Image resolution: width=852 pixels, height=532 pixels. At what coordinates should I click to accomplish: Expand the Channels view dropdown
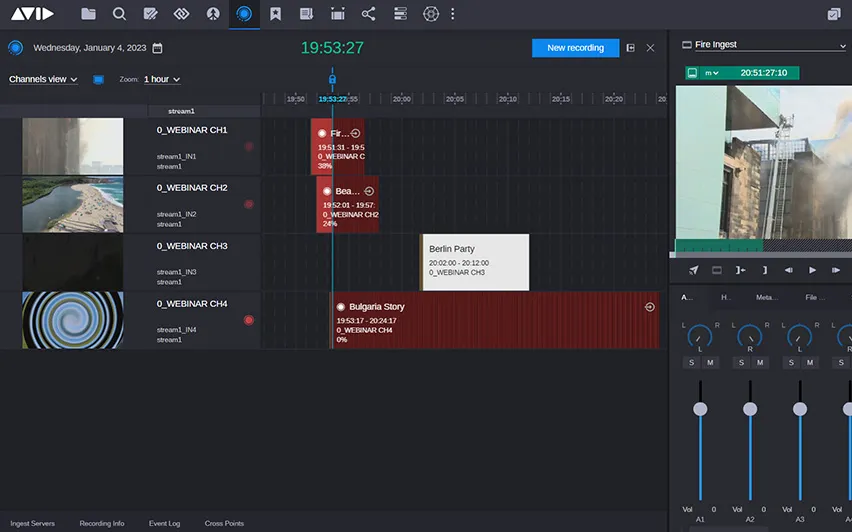[x=43, y=79]
